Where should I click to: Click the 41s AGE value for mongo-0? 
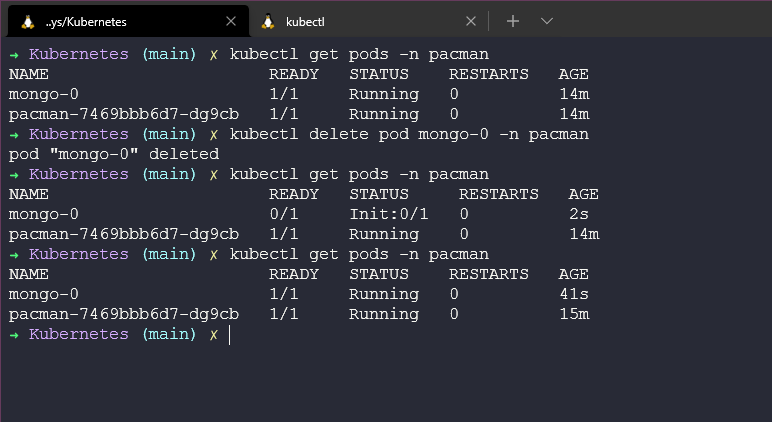[x=573, y=294]
